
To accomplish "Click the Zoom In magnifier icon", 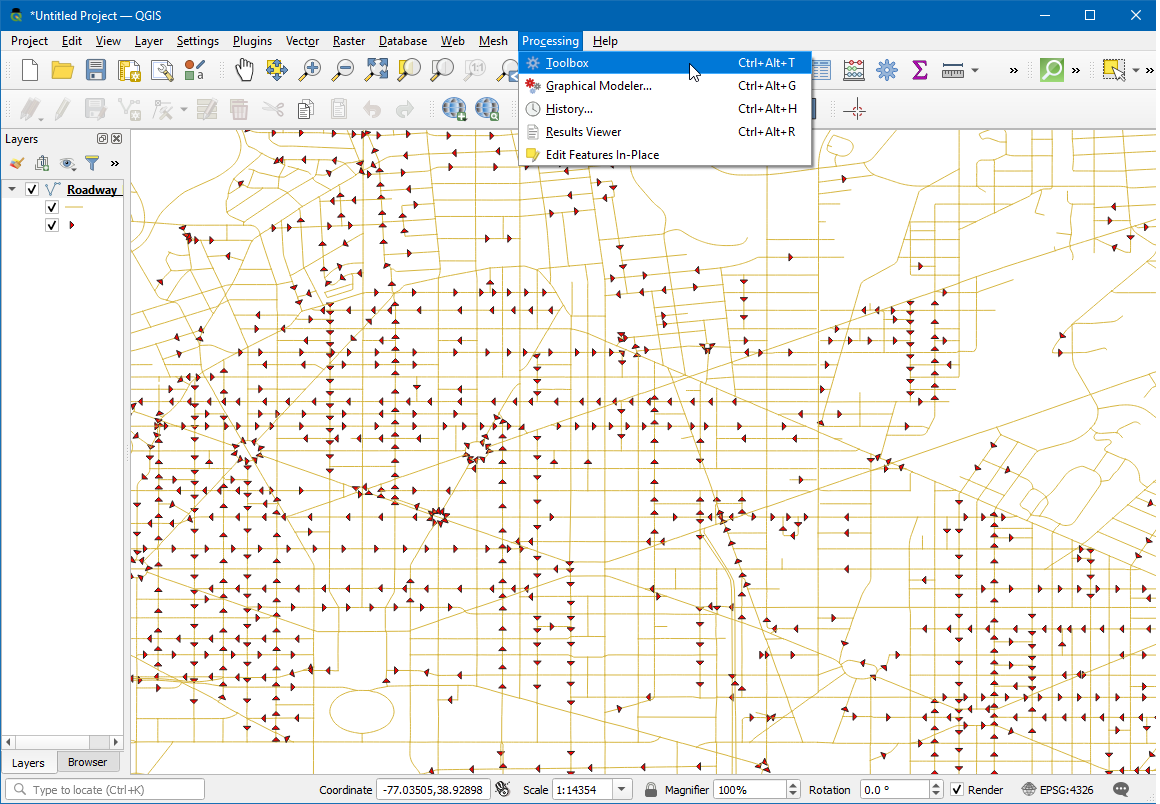I will [311, 70].
